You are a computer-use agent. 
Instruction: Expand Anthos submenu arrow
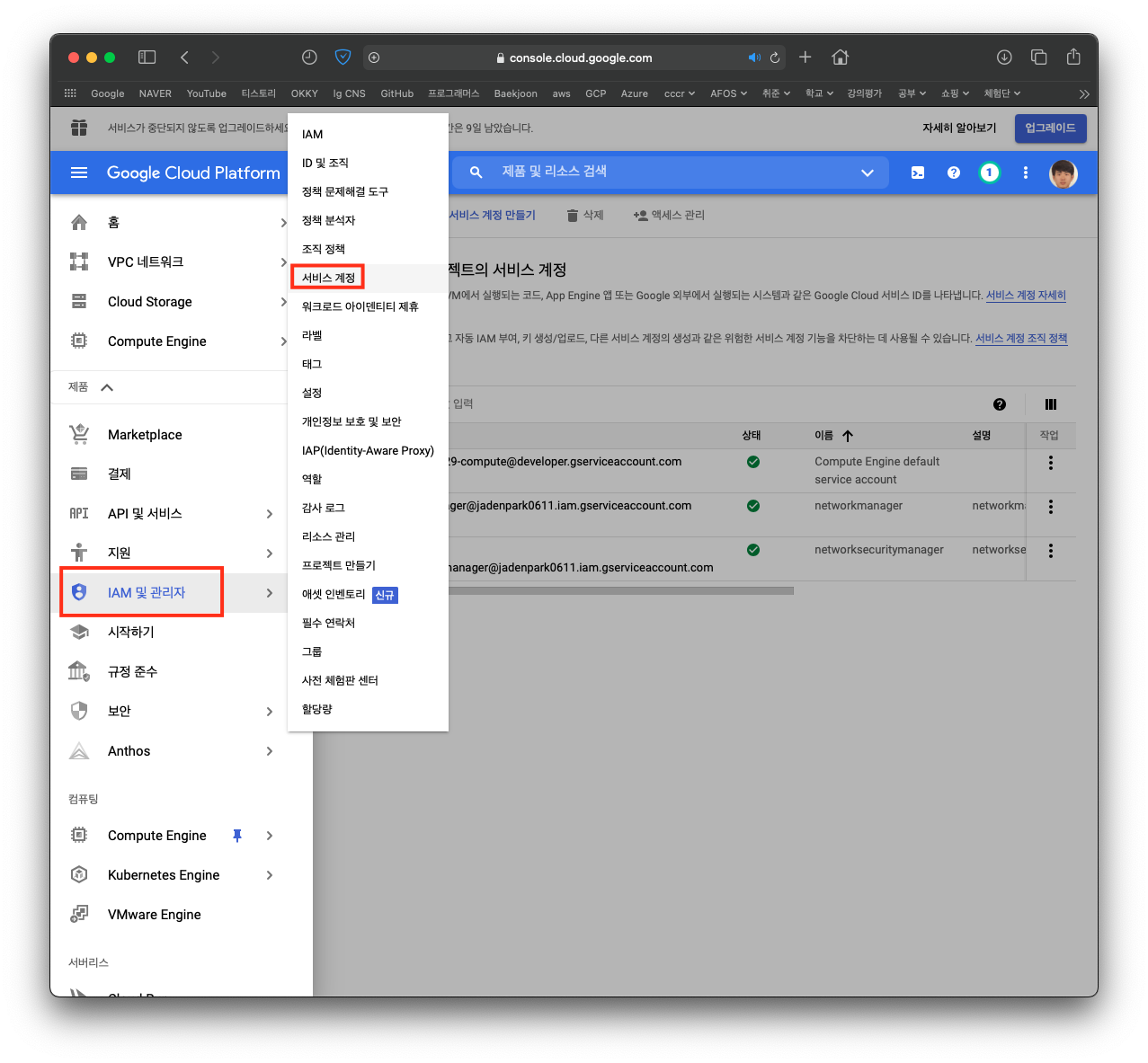(270, 751)
